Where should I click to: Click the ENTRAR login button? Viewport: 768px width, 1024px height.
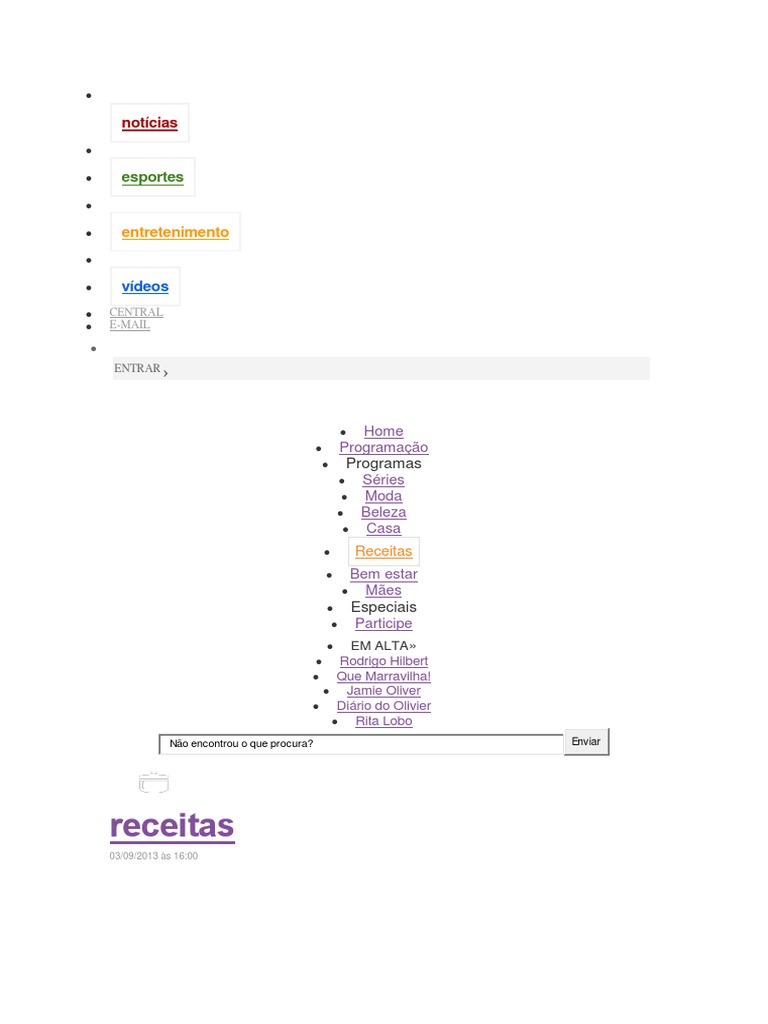140,369
